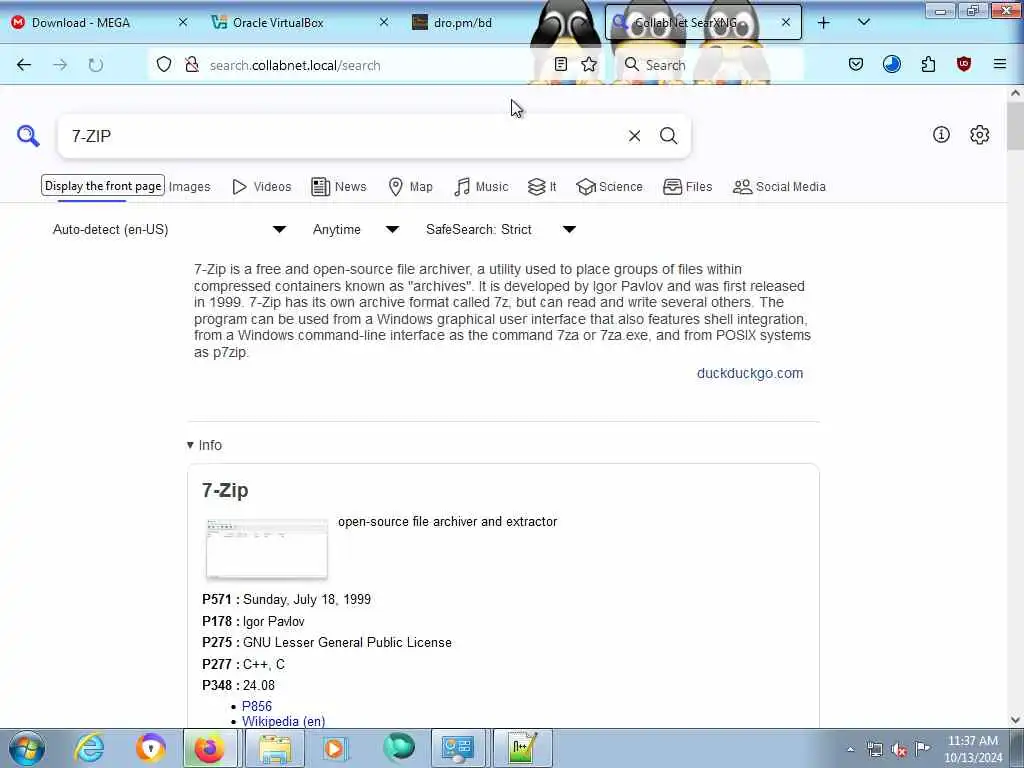Close the Oracle VirtualBox tab
Image resolution: width=1024 pixels, height=768 pixels.
[x=384, y=22]
